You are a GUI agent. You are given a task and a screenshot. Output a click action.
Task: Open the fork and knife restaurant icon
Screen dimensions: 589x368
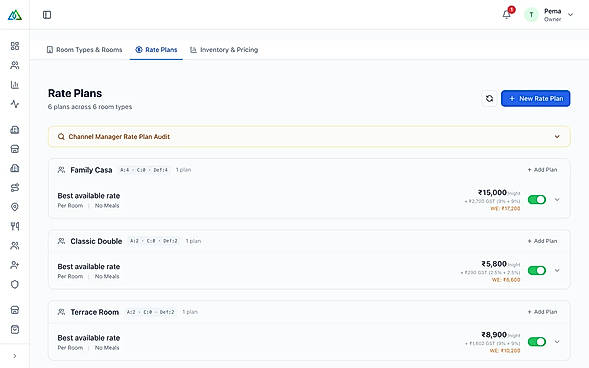pos(15,226)
